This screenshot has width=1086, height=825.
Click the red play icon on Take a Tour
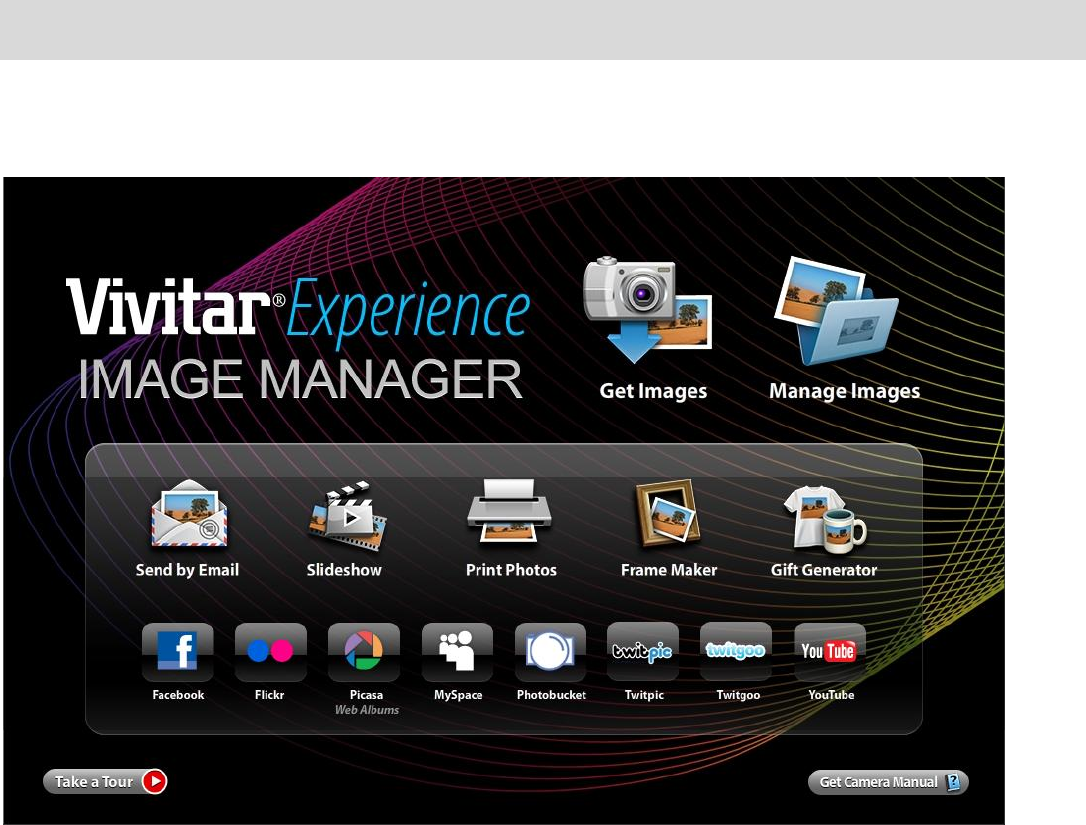[x=154, y=781]
